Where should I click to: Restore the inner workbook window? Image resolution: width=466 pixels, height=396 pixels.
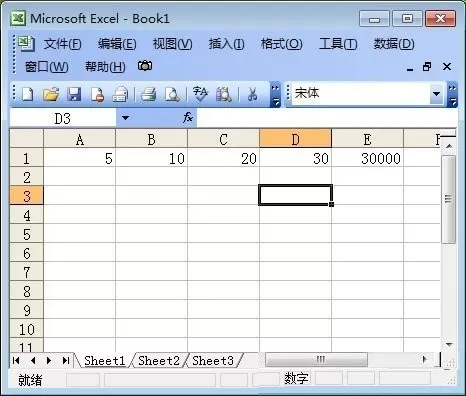[427, 67]
